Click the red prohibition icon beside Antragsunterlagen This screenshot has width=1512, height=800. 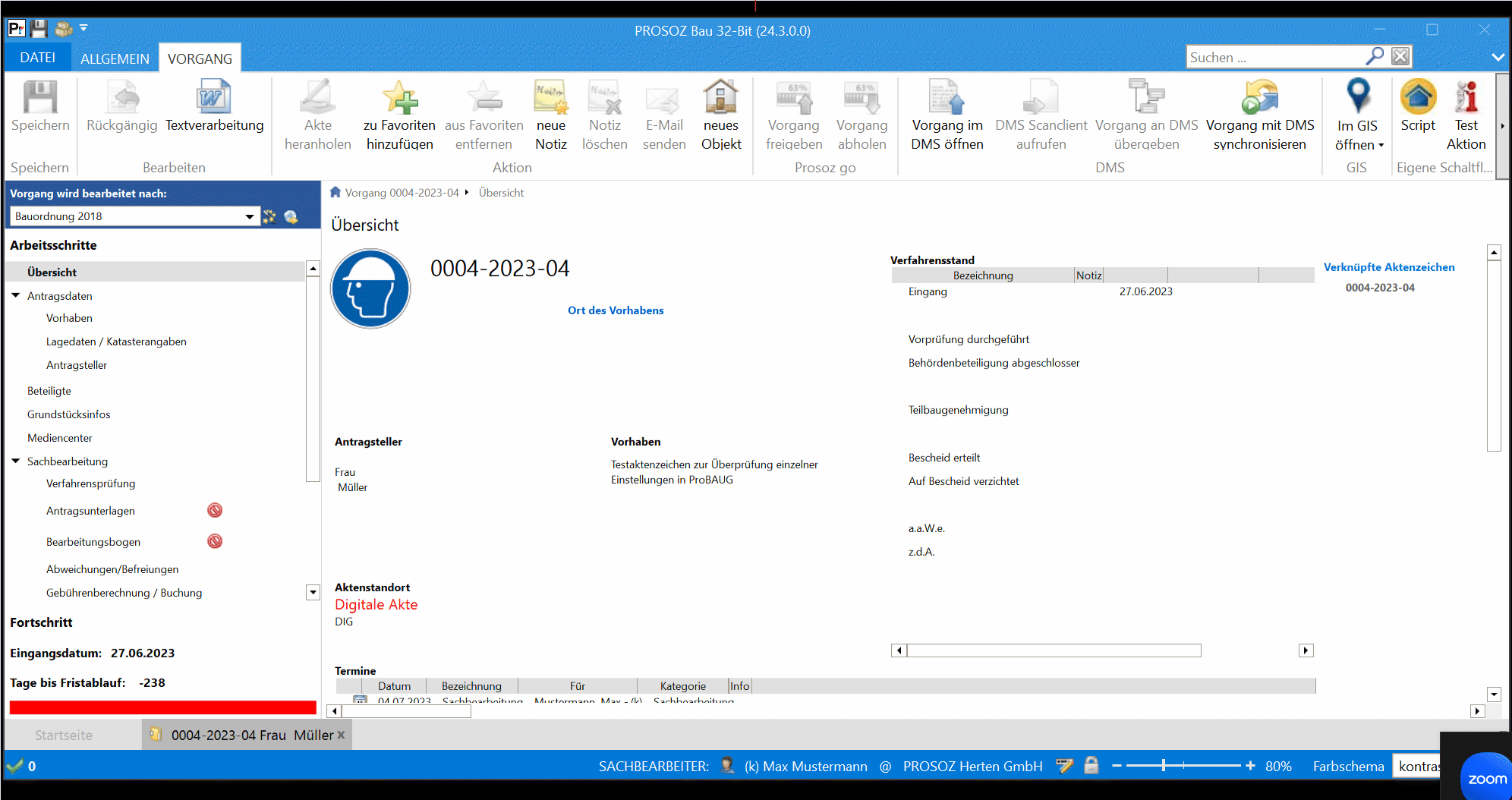pyautogui.click(x=215, y=510)
